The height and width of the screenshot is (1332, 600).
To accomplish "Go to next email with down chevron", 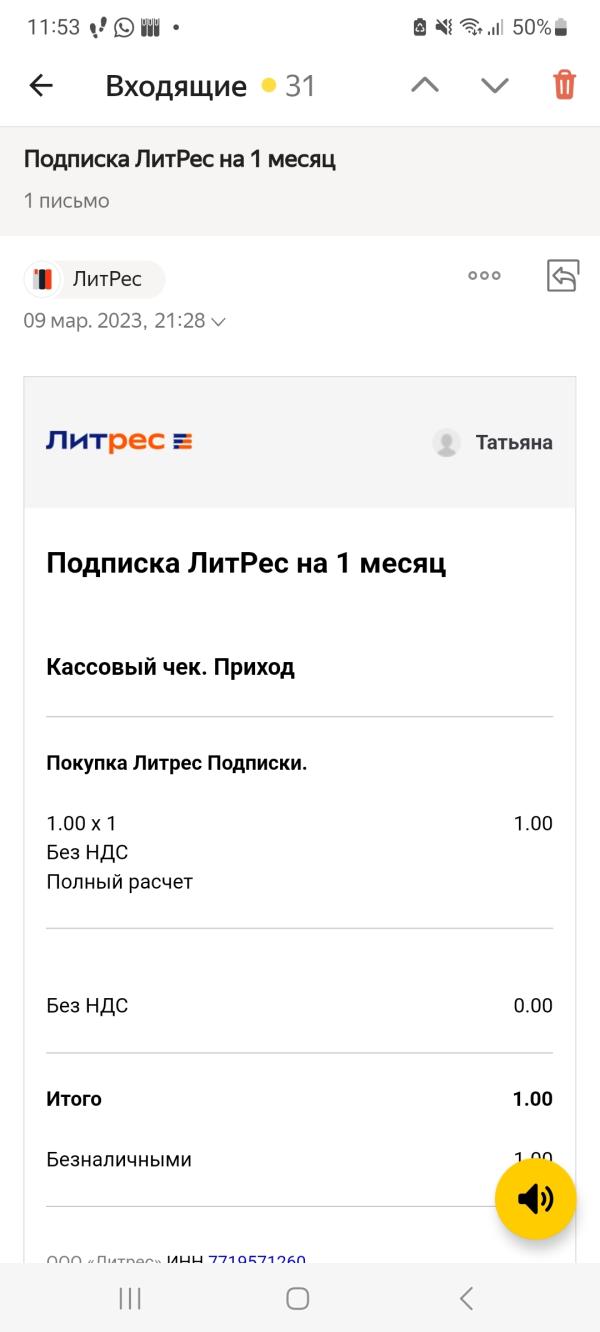I will click(495, 85).
